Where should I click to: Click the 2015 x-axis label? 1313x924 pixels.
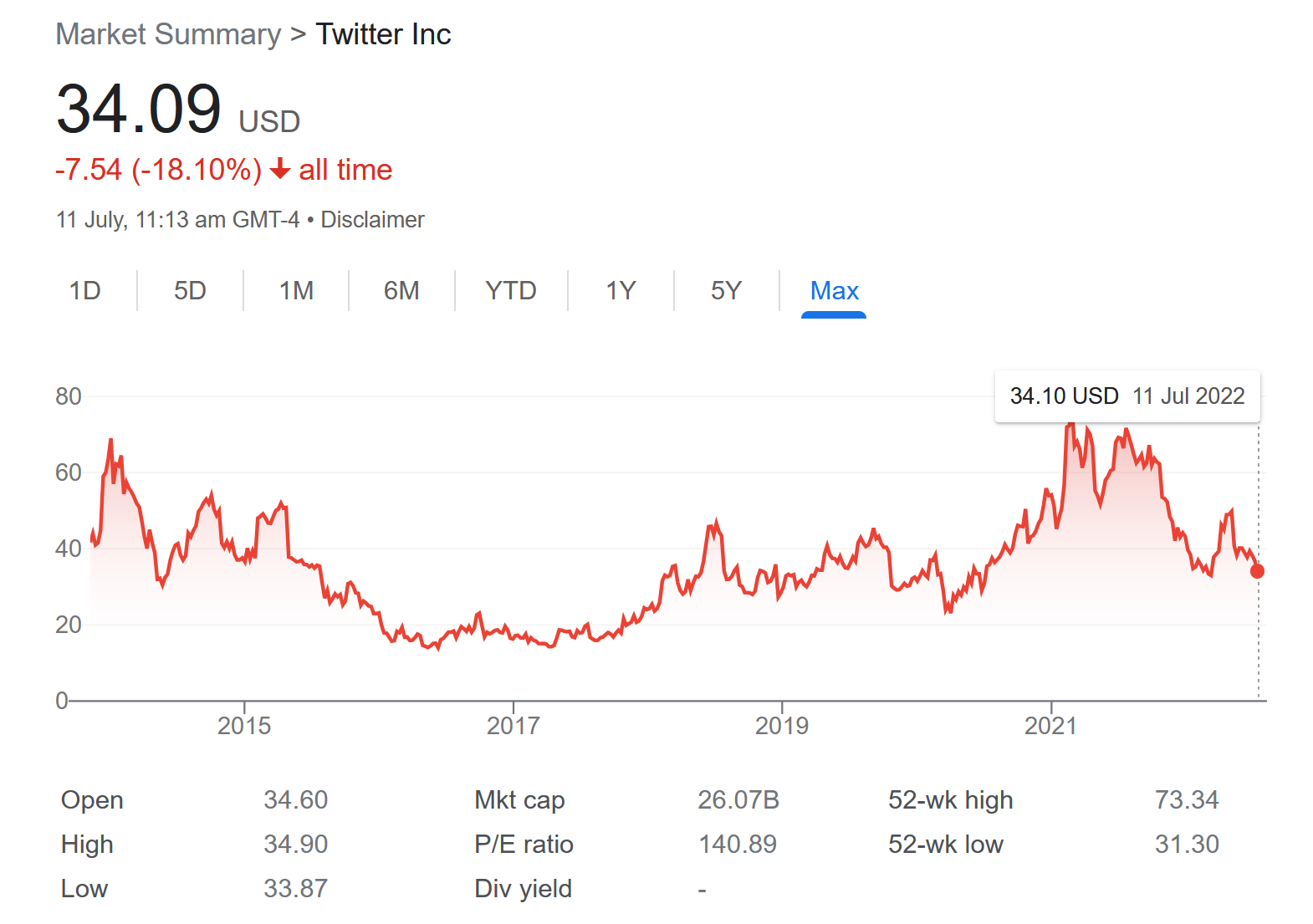(x=244, y=726)
